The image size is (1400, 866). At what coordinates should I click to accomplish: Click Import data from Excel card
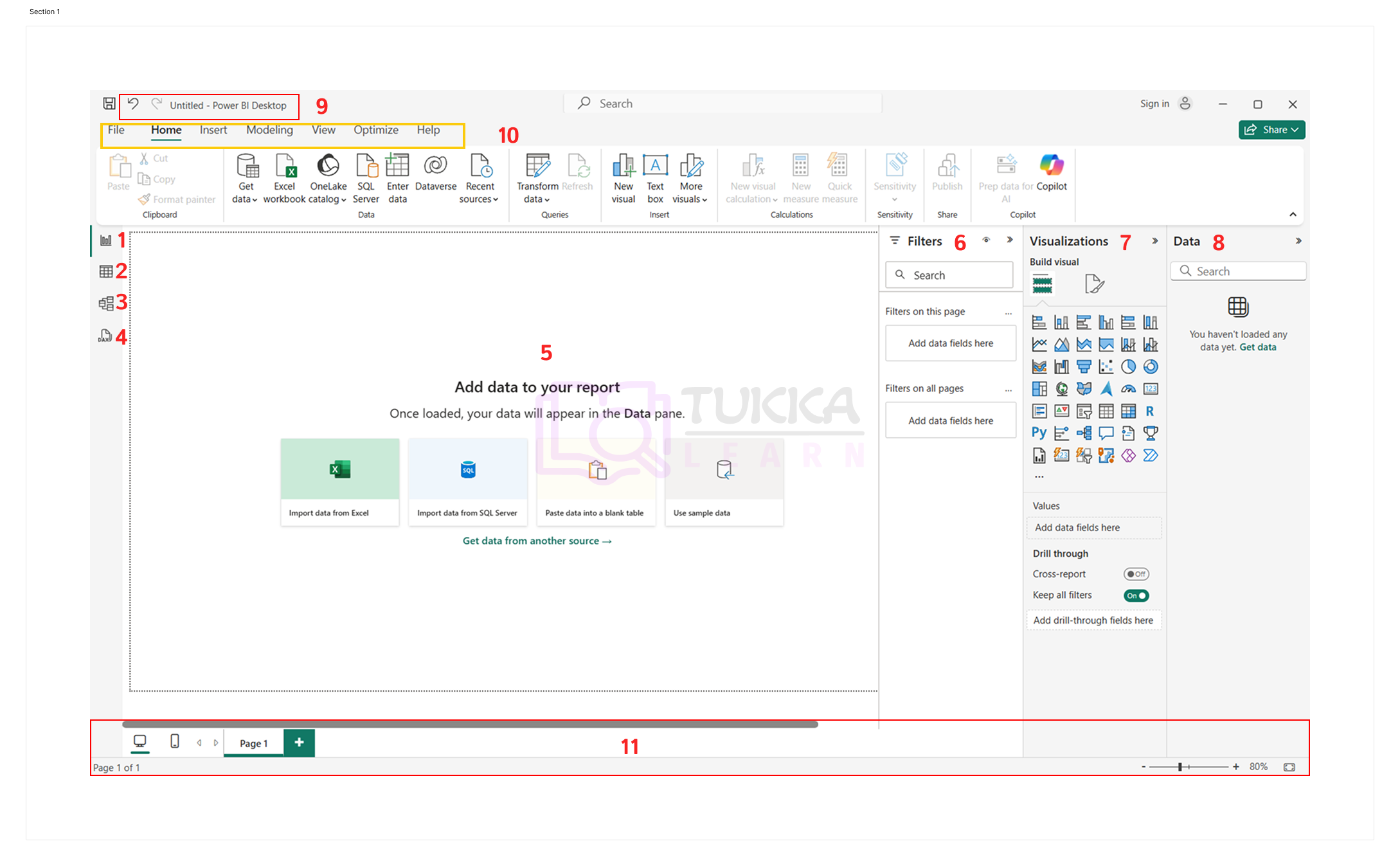tap(339, 482)
